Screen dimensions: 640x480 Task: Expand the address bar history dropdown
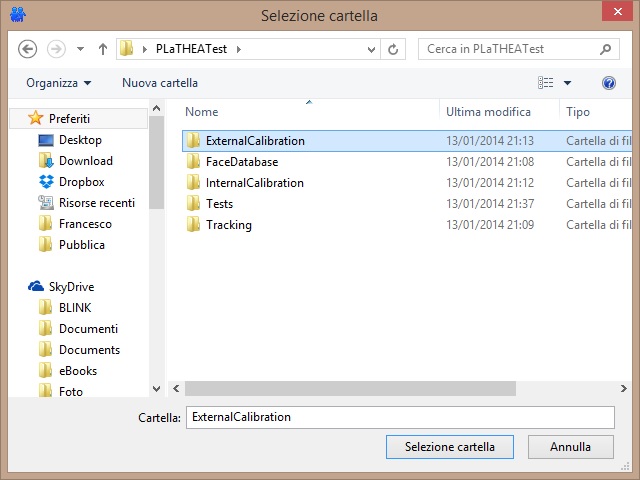pyautogui.click(x=372, y=48)
